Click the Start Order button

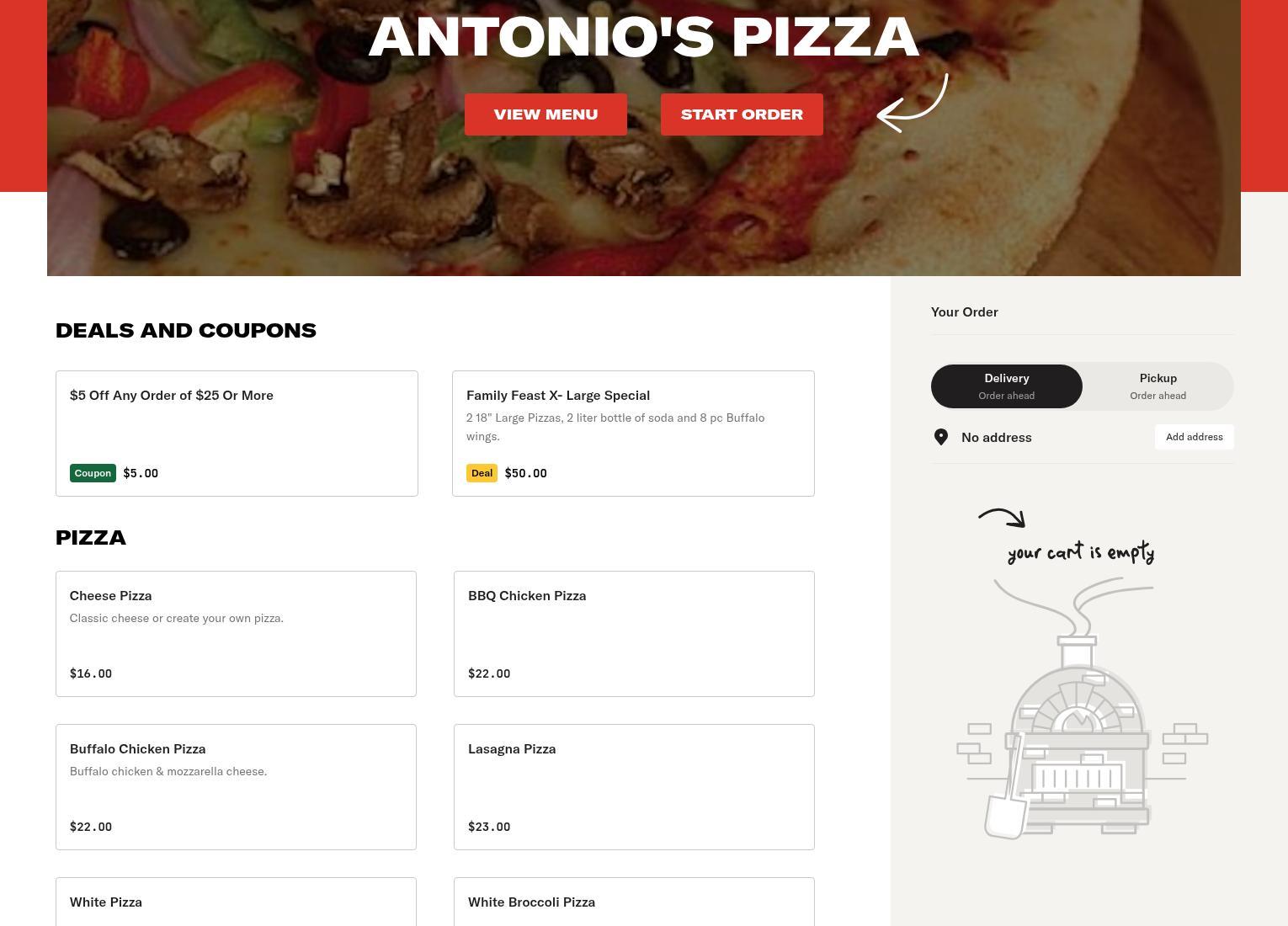(742, 114)
